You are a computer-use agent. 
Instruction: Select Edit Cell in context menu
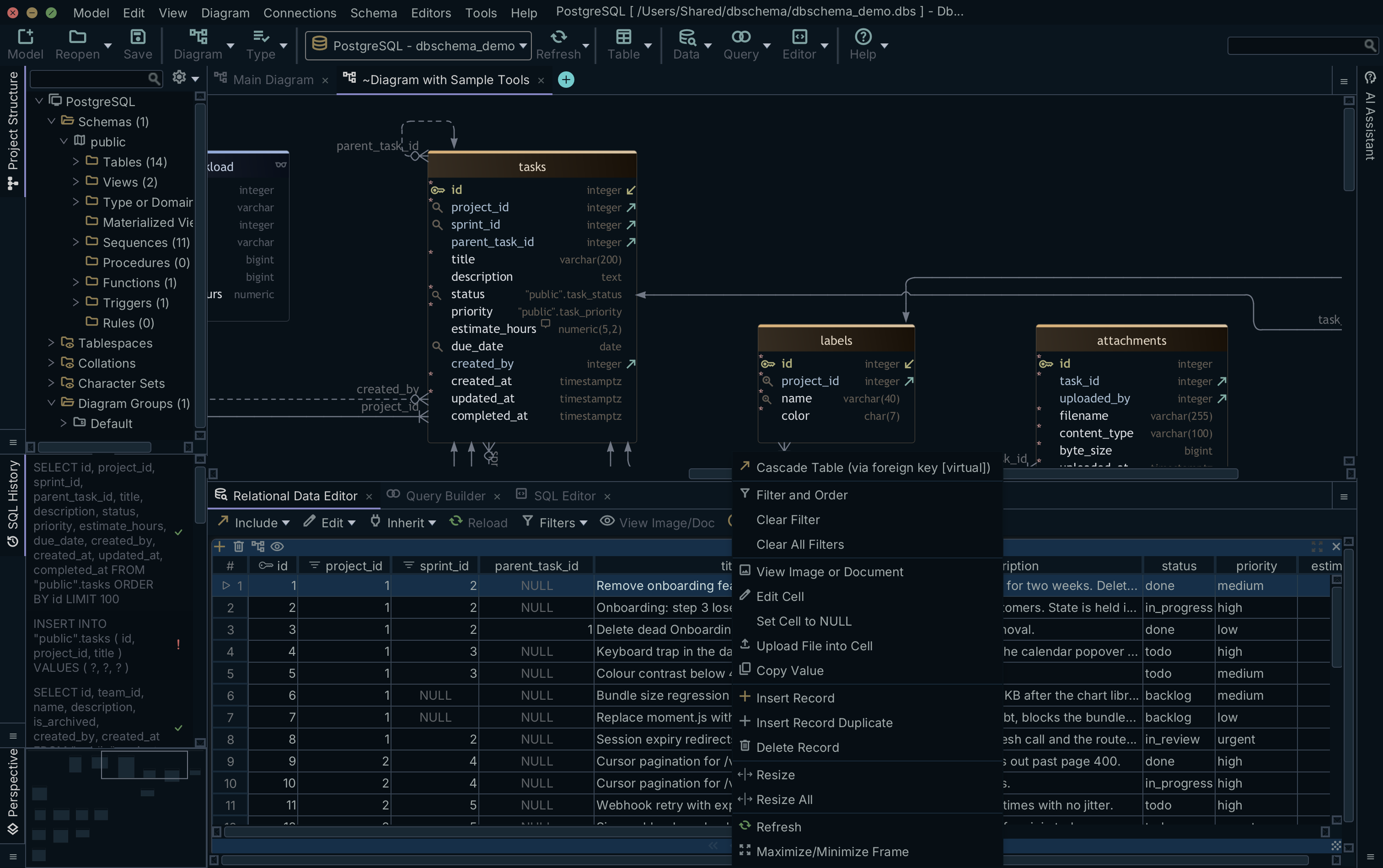868,596
